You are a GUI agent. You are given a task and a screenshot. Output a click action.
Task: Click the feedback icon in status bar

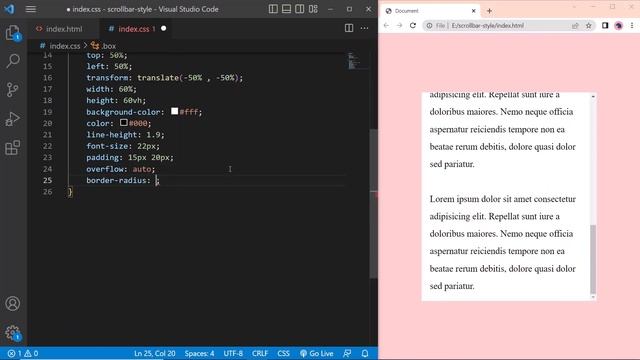[347, 353]
